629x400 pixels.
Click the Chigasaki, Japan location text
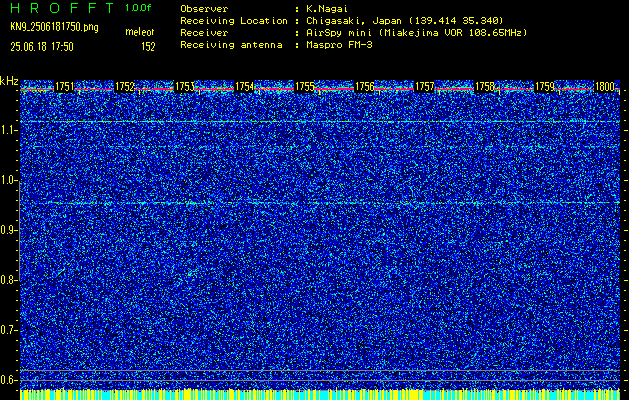[x=404, y=21]
